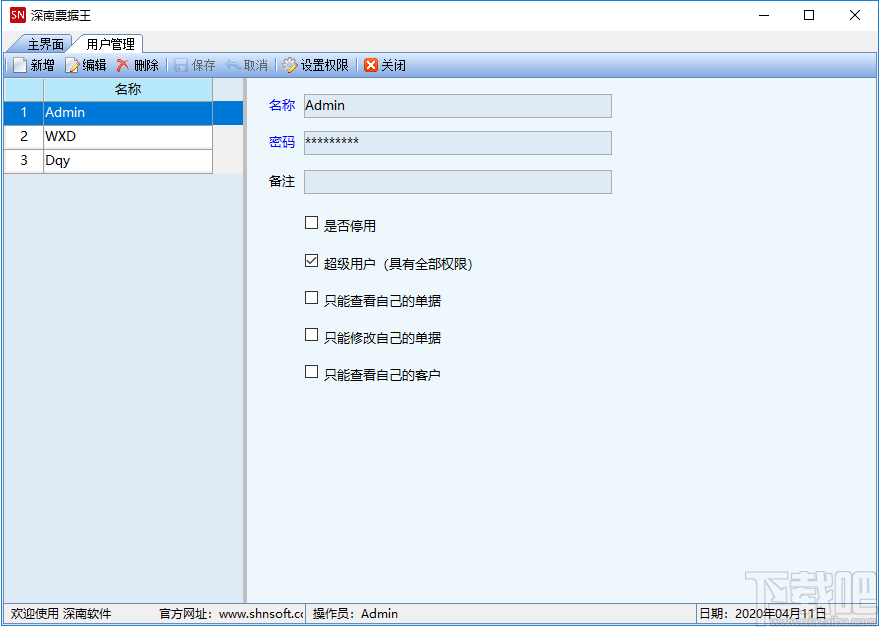Select the WXD user row
The height and width of the screenshot is (627, 880).
tap(108, 137)
